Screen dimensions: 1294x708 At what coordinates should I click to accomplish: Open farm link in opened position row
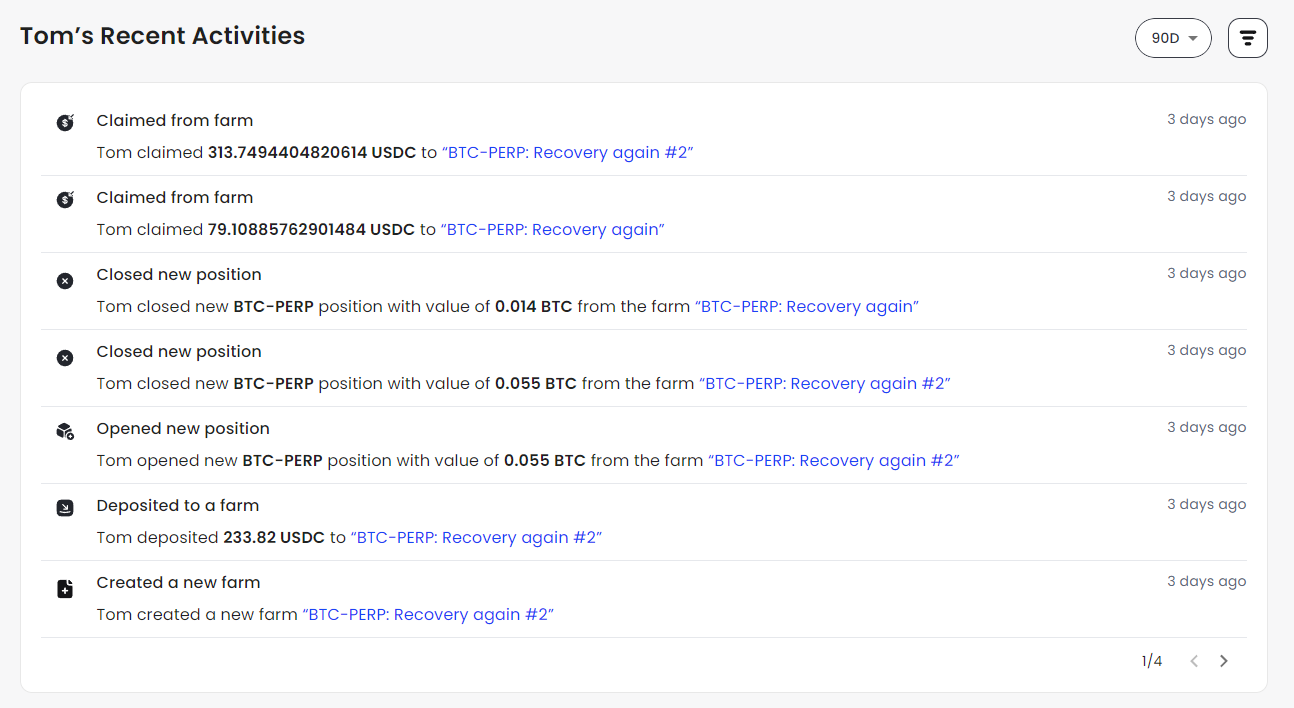coord(834,461)
